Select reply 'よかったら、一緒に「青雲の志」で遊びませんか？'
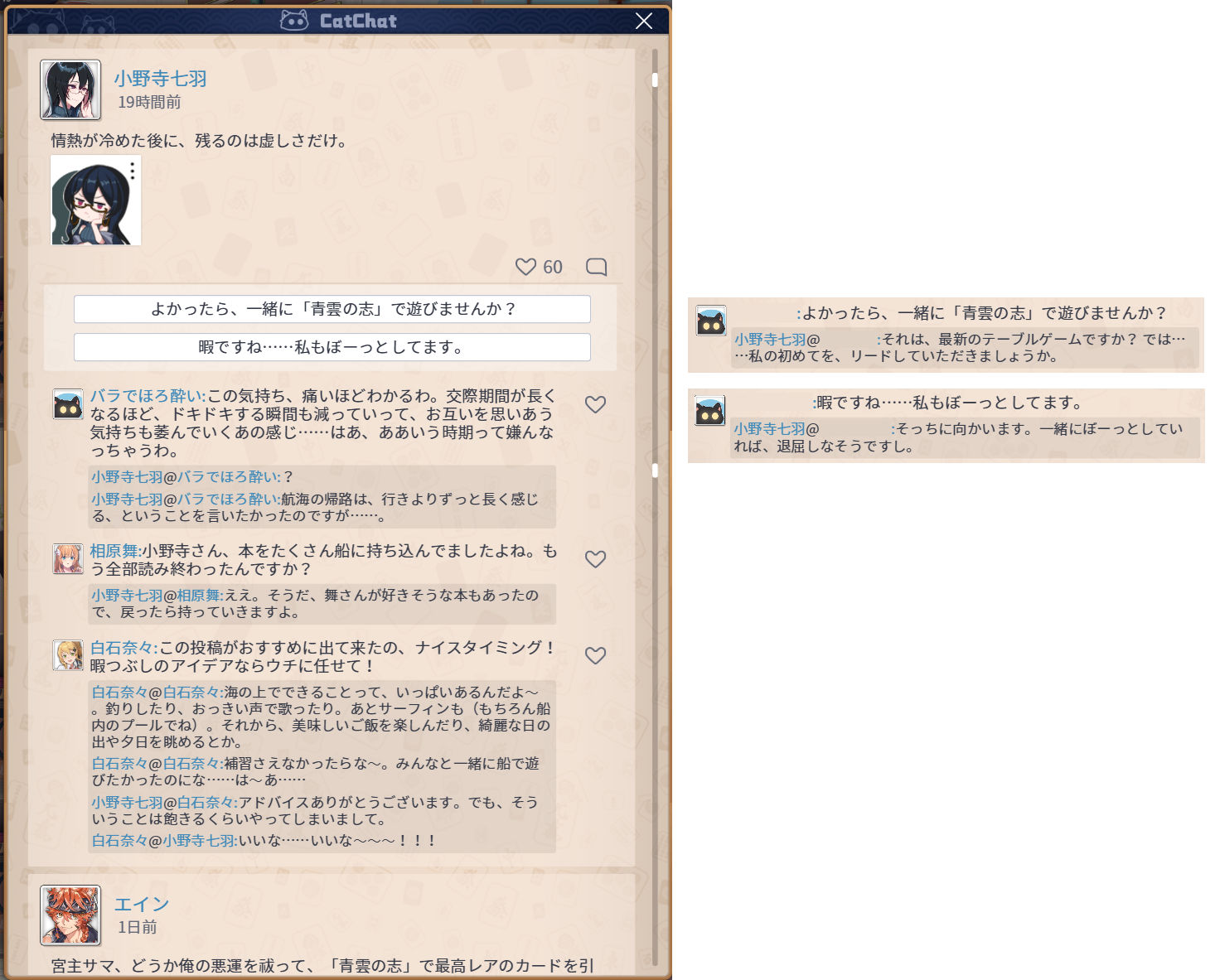This screenshot has width=1220, height=980. tap(332, 309)
